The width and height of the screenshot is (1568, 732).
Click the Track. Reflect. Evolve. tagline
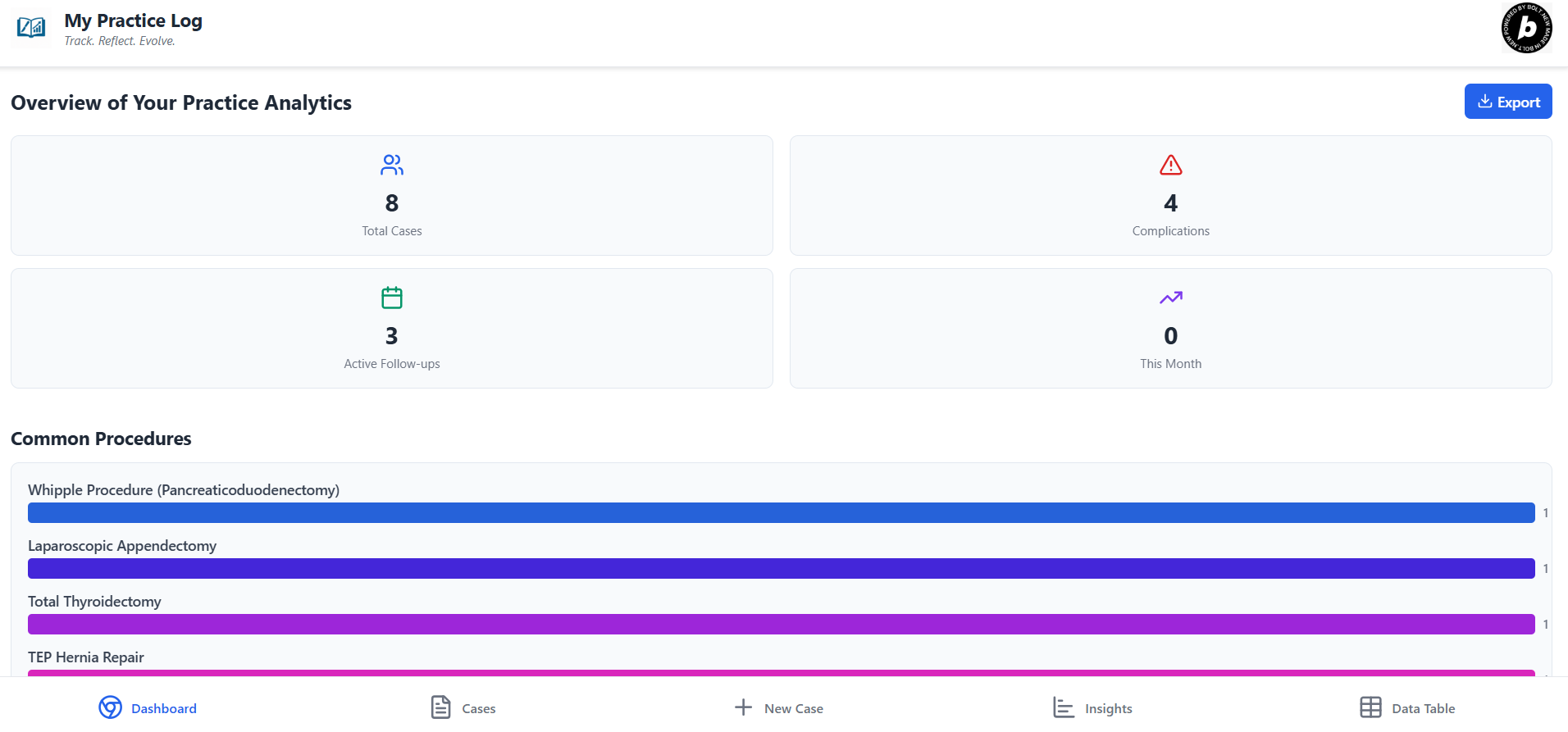120,41
